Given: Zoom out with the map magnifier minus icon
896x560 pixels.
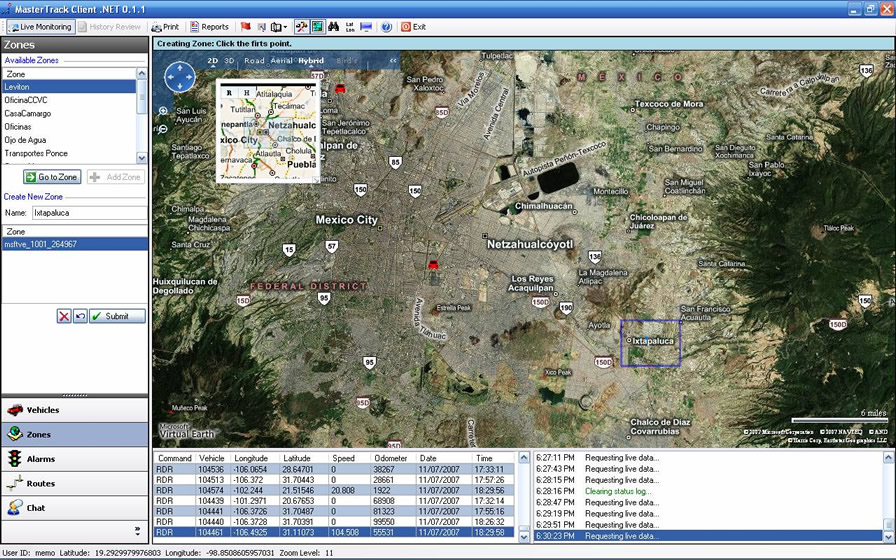Looking at the screenshot, I should pyautogui.click(x=163, y=129).
